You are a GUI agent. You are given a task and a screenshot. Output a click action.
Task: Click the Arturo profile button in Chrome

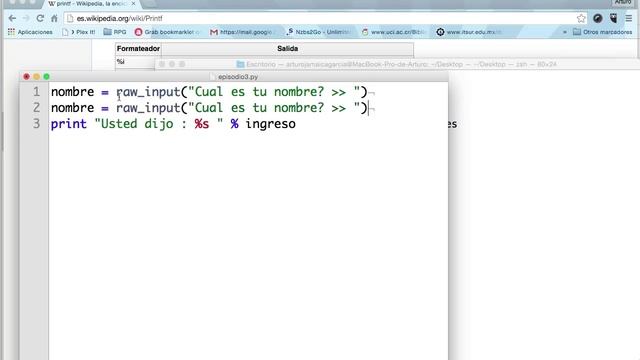622,2
